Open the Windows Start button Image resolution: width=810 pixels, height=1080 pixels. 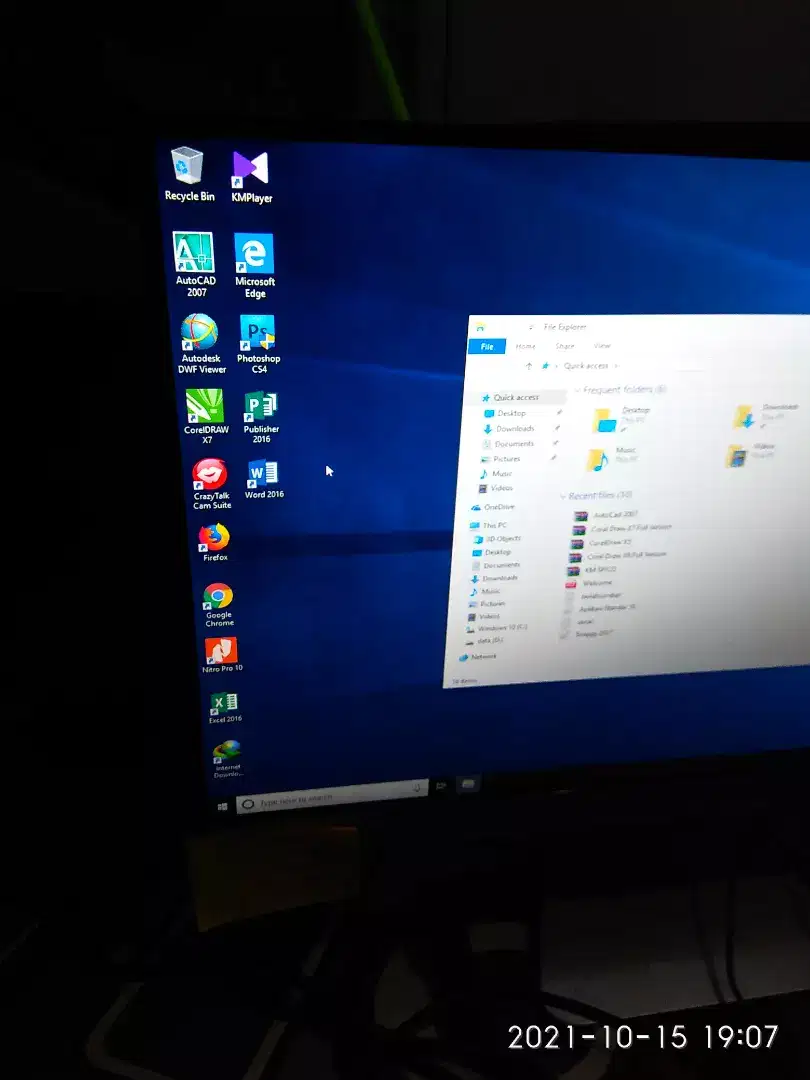point(222,806)
